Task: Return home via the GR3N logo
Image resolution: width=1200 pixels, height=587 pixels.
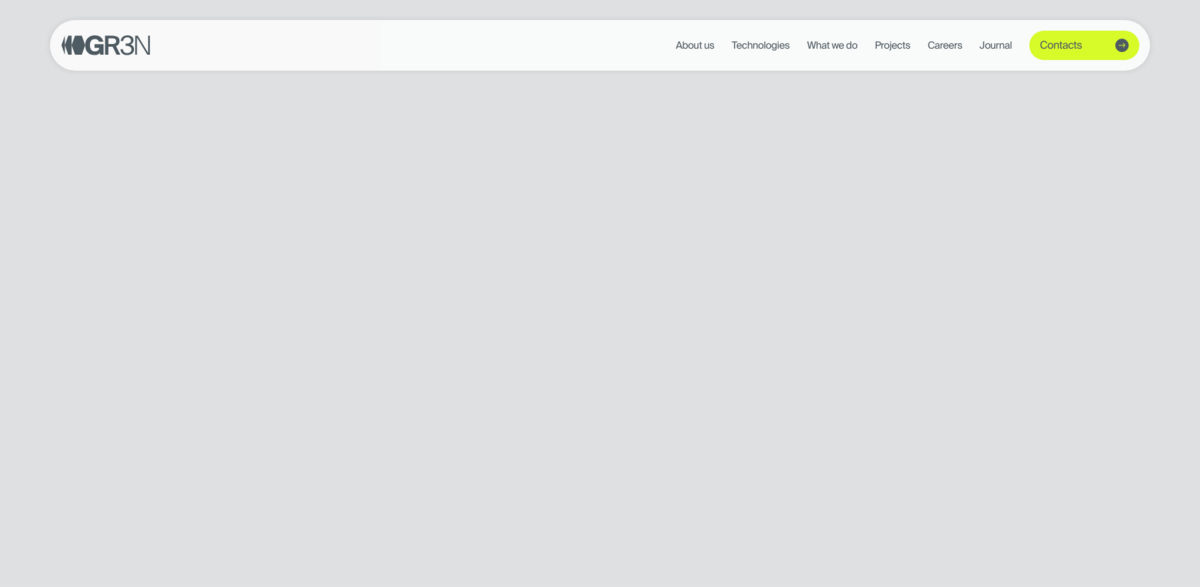Action: click(105, 45)
